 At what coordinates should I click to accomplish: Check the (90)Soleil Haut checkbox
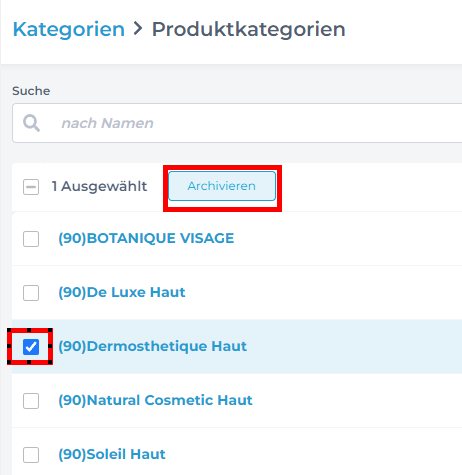pyautogui.click(x=31, y=455)
